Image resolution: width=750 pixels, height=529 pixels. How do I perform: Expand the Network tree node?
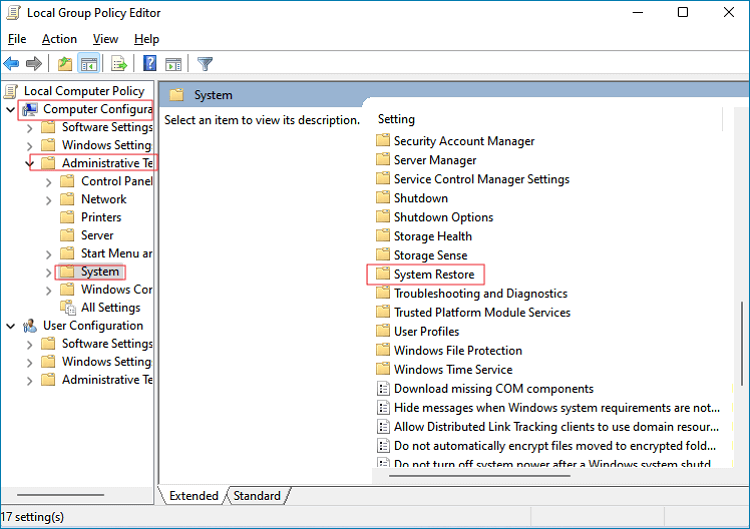(48, 200)
